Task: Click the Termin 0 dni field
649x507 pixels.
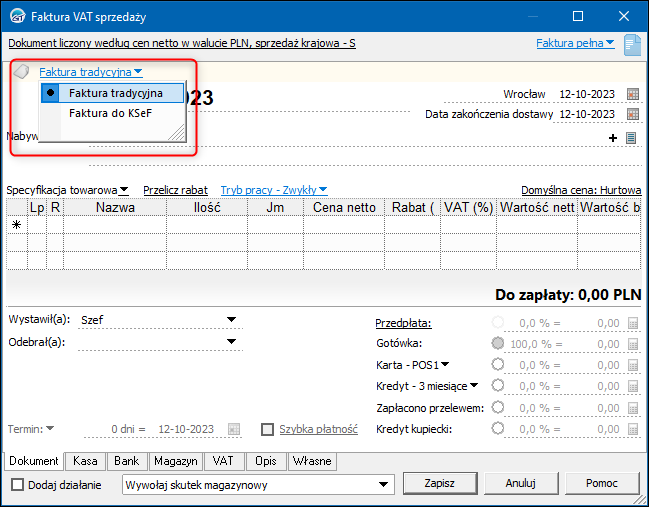Action: 128,429
